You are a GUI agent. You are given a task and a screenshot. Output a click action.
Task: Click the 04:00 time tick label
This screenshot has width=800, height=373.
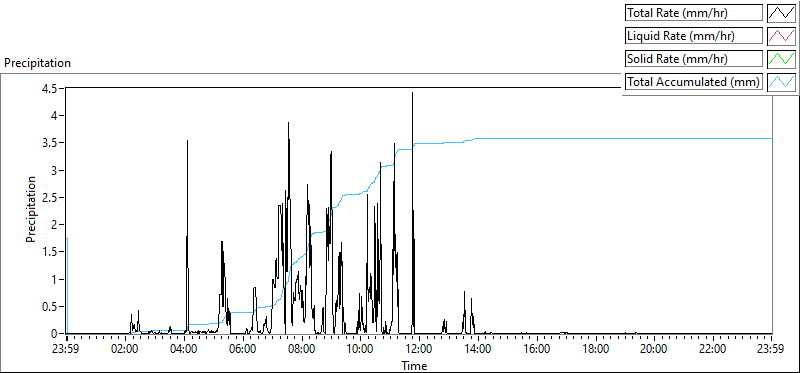coord(184,350)
